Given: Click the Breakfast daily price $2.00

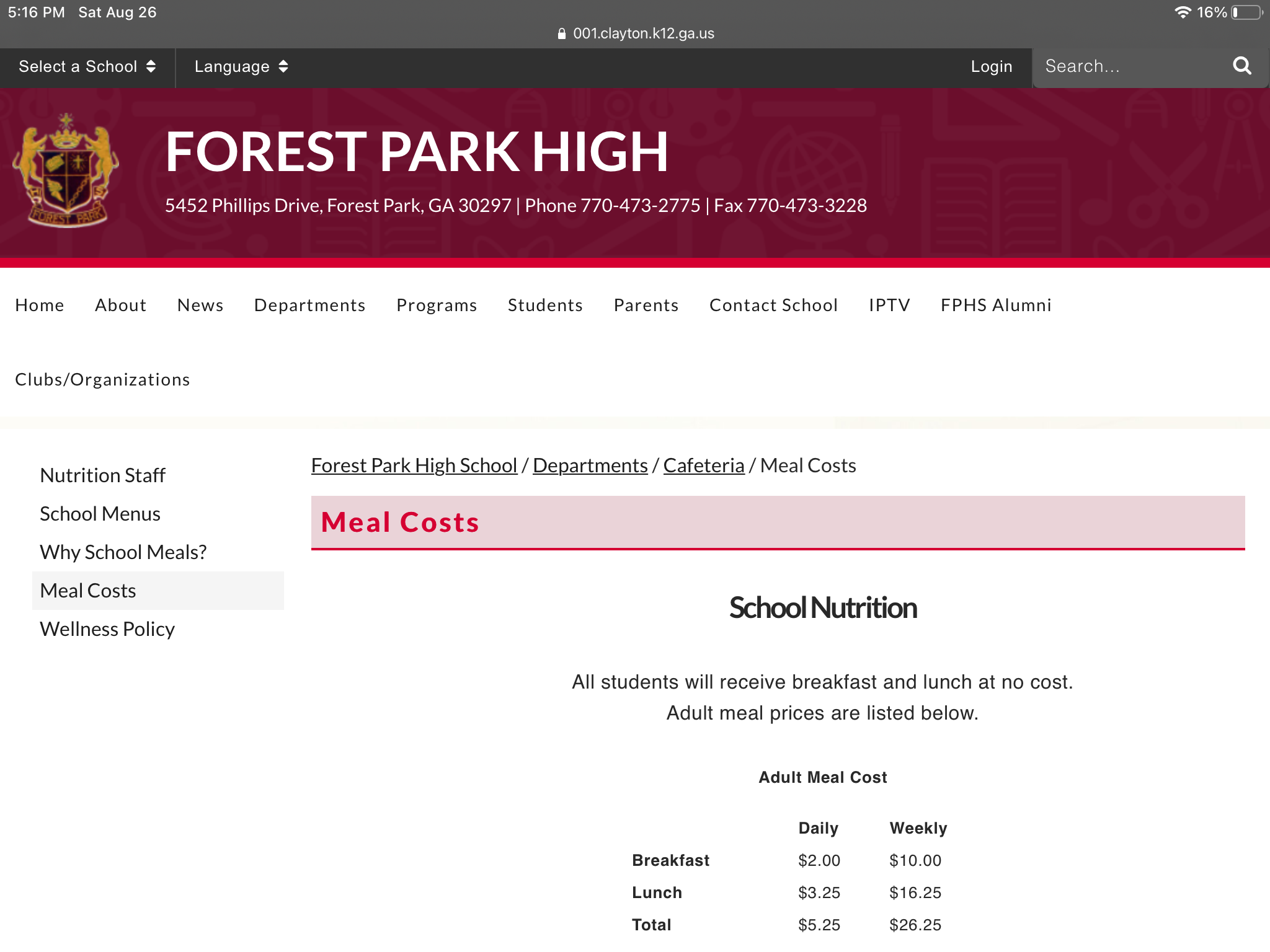Looking at the screenshot, I should pos(819,860).
